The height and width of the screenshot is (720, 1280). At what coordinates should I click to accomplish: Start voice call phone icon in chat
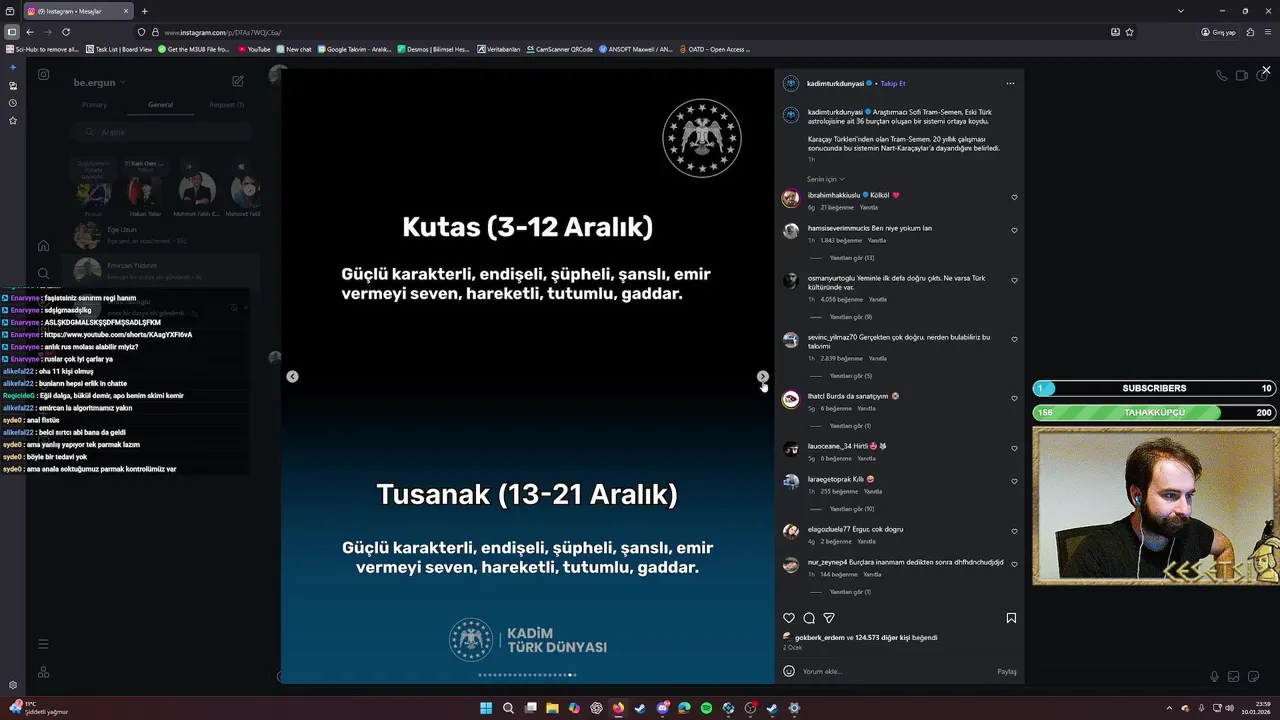[1221, 75]
